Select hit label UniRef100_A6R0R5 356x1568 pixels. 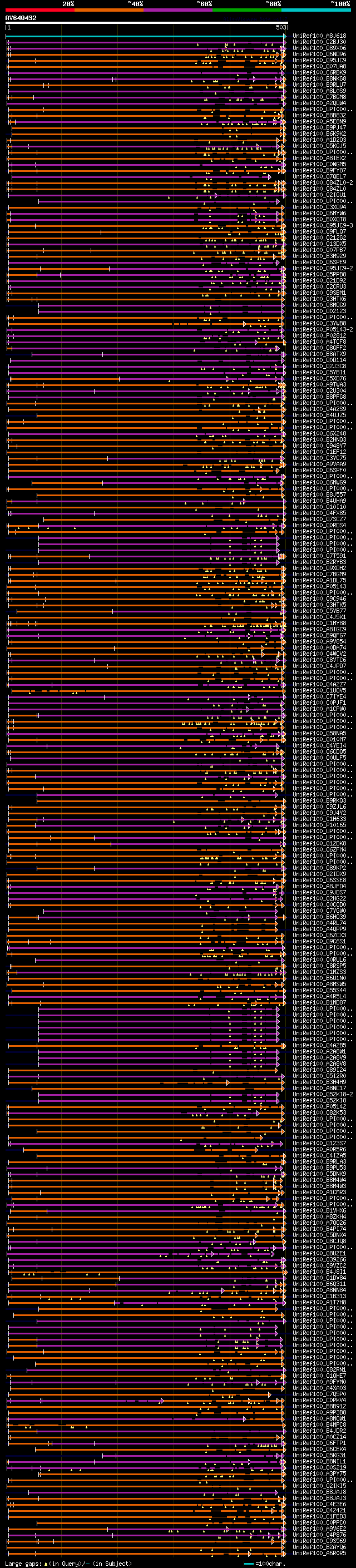click(x=319, y=1553)
